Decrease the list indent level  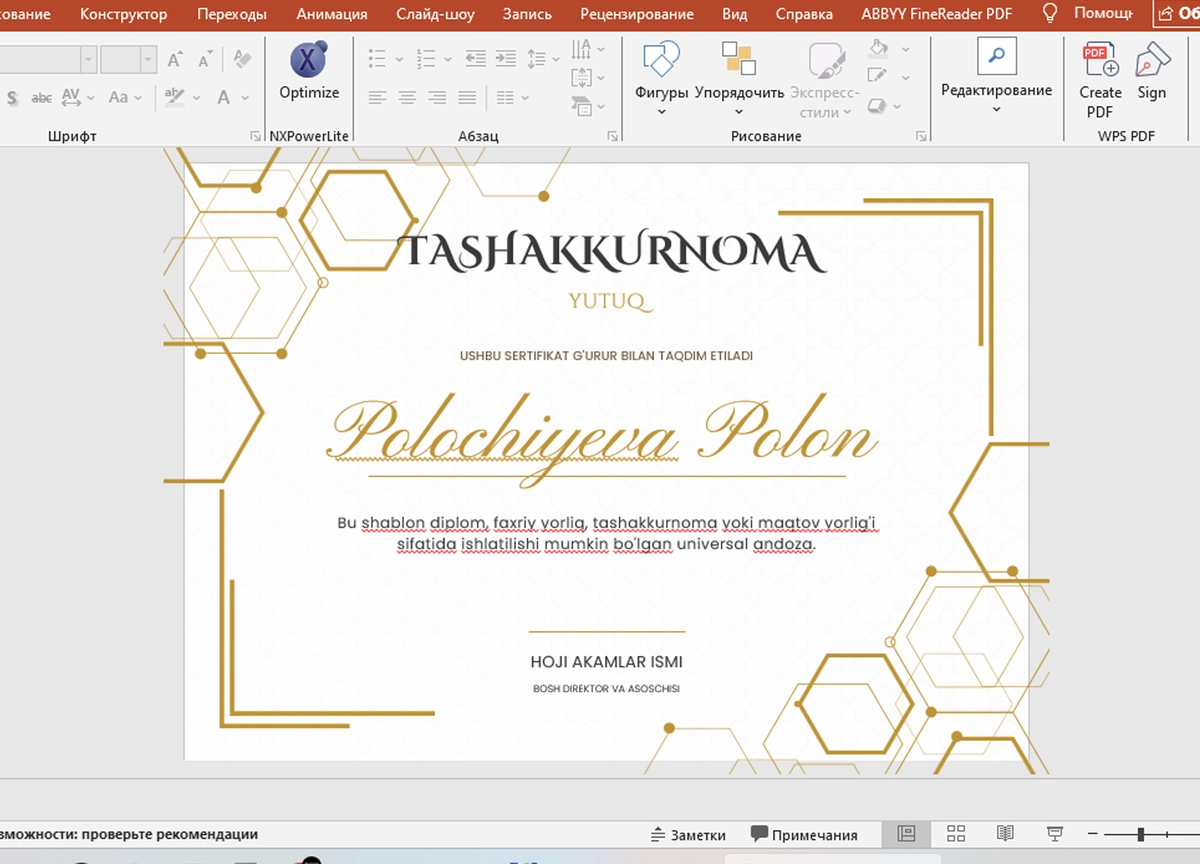[476, 59]
